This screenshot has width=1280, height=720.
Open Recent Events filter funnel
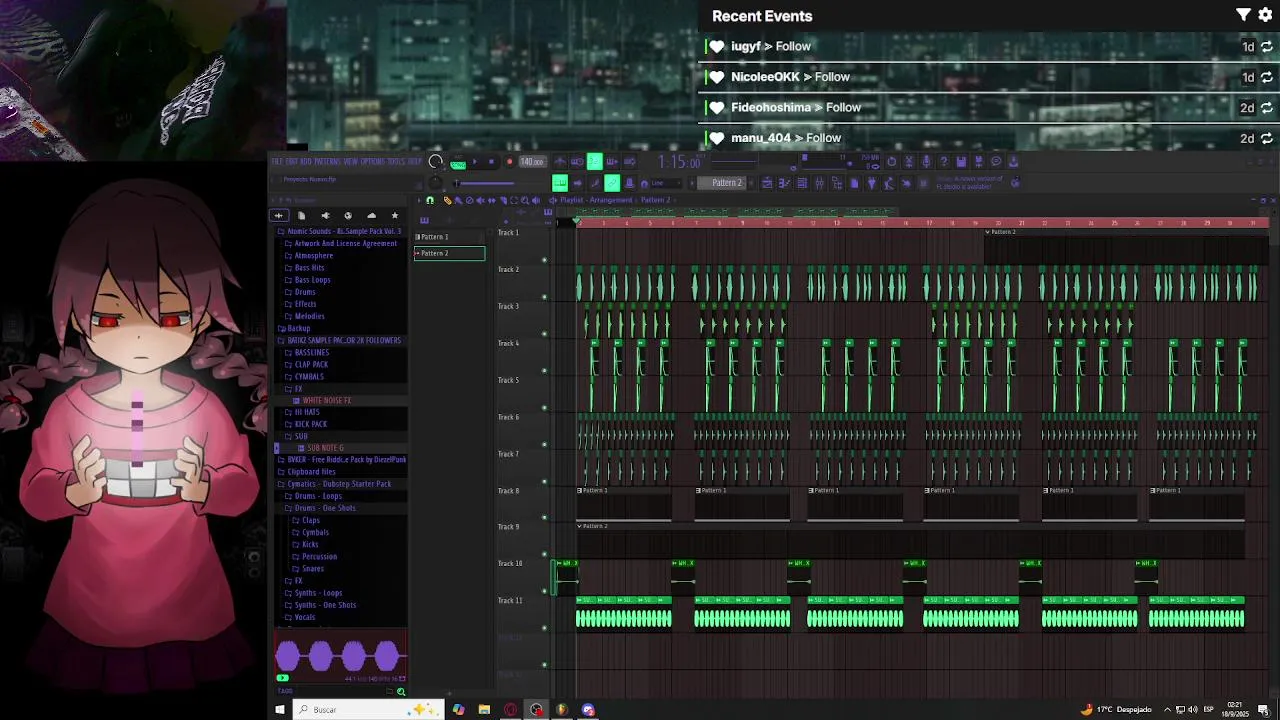tap(1243, 15)
